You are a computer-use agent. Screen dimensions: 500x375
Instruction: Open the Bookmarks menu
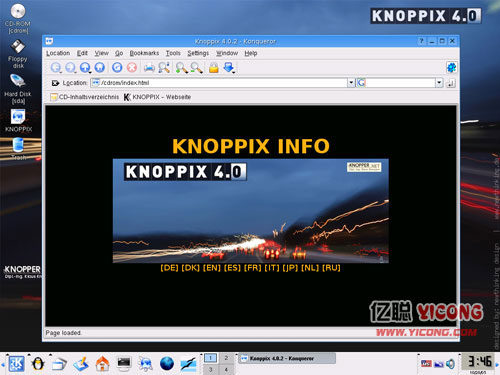pos(144,53)
